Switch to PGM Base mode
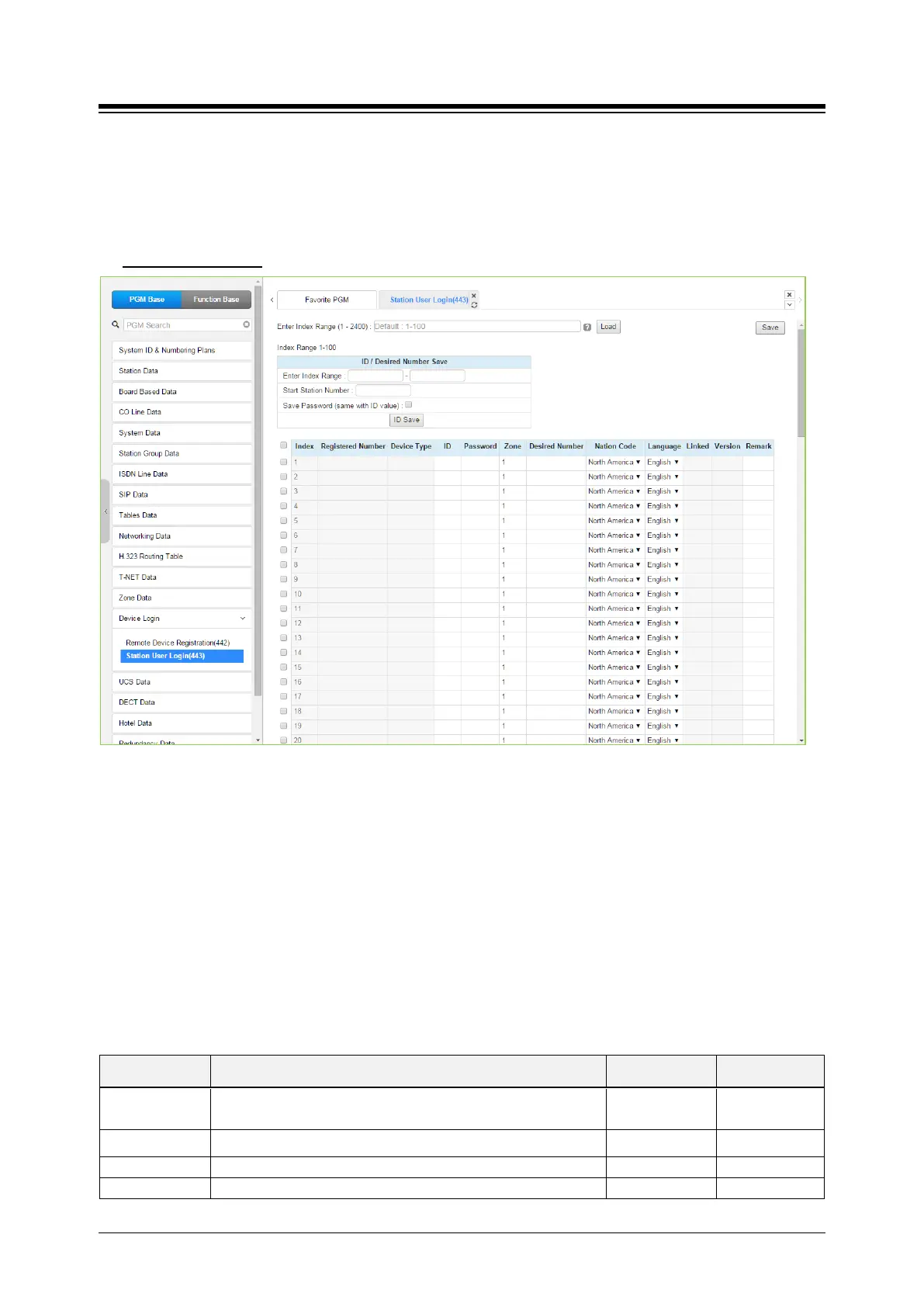The height and width of the screenshot is (1307, 924). pyautogui.click(x=147, y=300)
